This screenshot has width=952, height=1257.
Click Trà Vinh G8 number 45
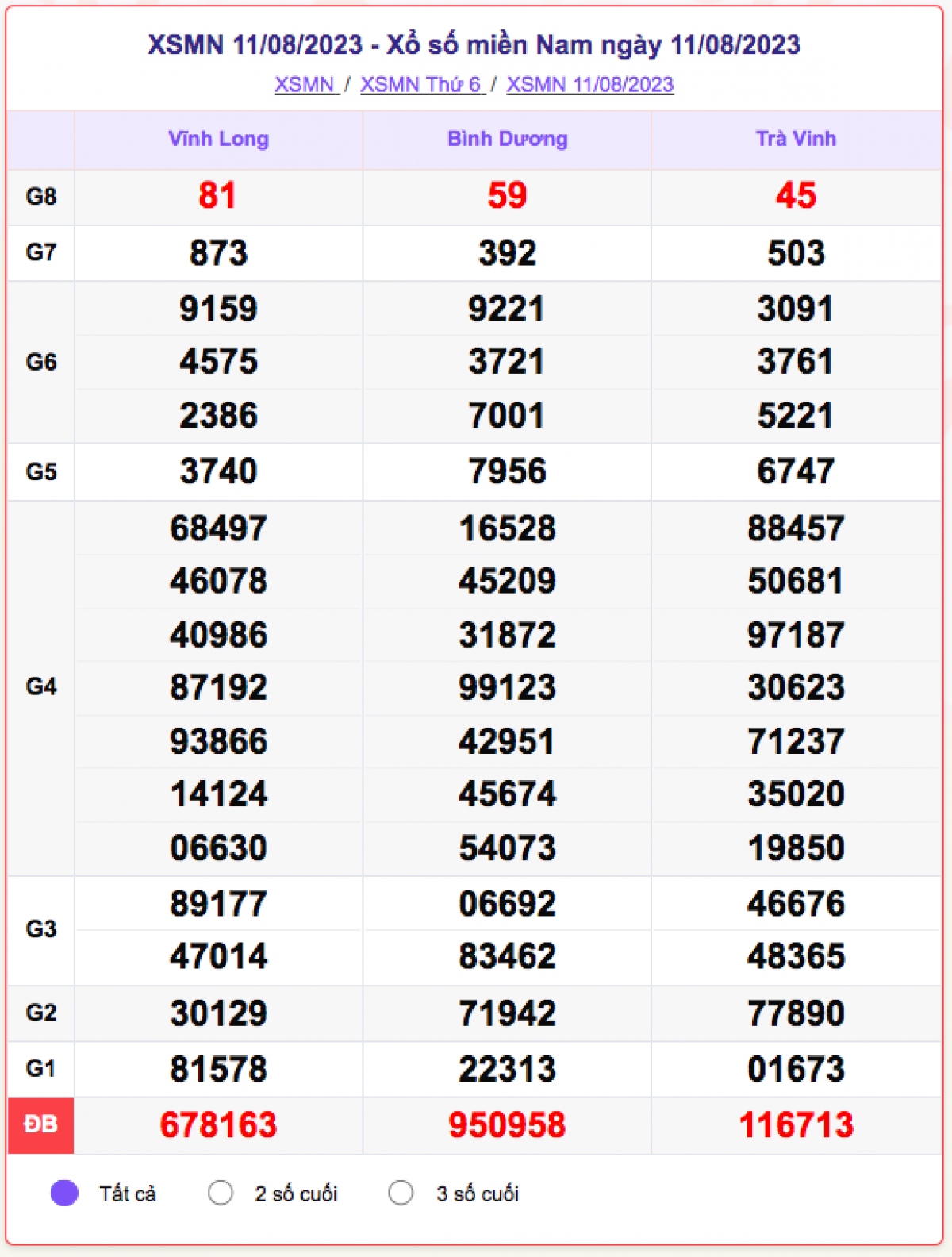click(796, 196)
